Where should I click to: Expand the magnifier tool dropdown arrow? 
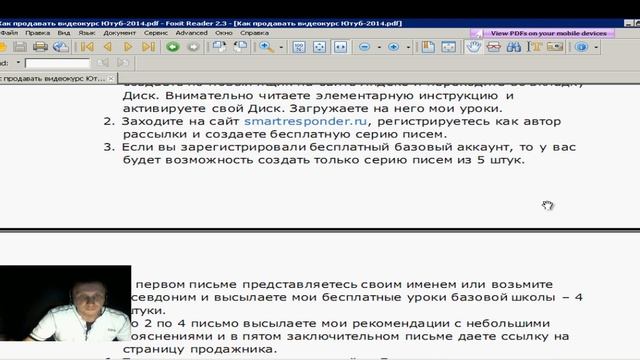pos(281,47)
